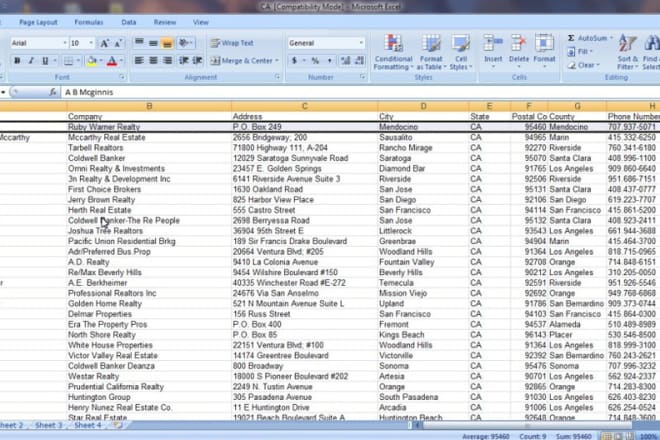The width and height of the screenshot is (660, 440).
Task: Toggle Top Align for the cell
Action: 139,43
